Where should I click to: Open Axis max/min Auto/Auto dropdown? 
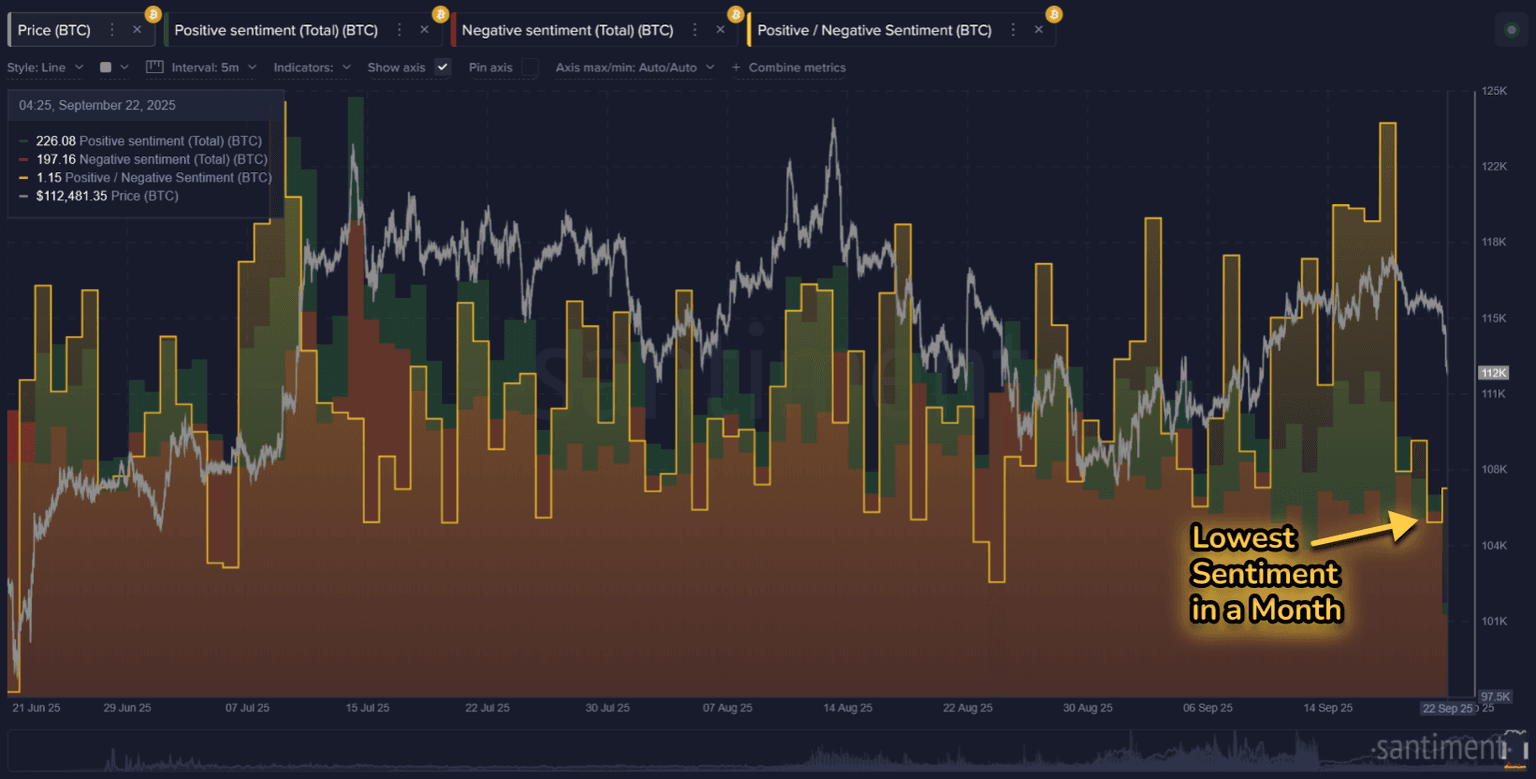634,67
